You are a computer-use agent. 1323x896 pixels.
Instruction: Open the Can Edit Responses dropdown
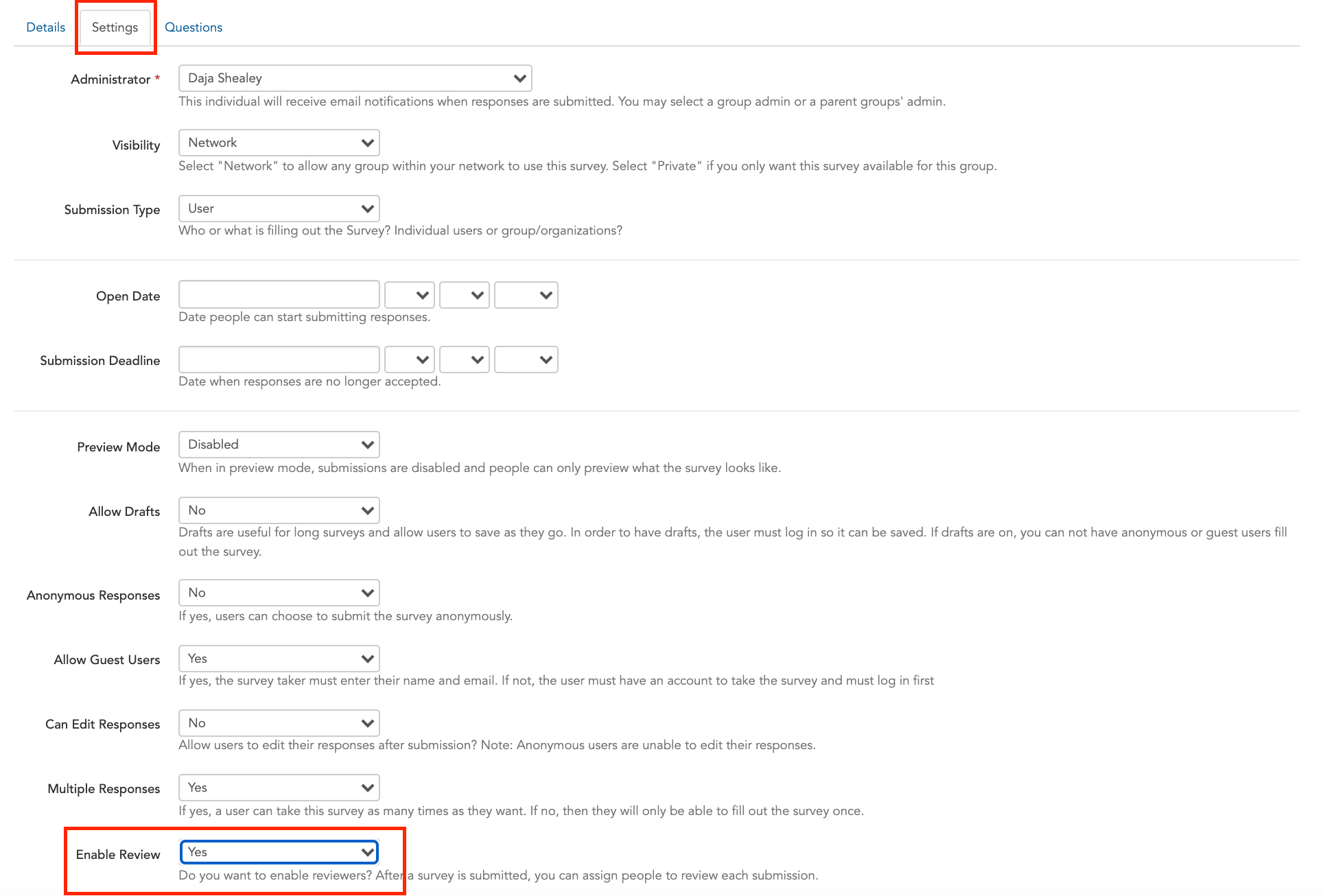click(279, 723)
